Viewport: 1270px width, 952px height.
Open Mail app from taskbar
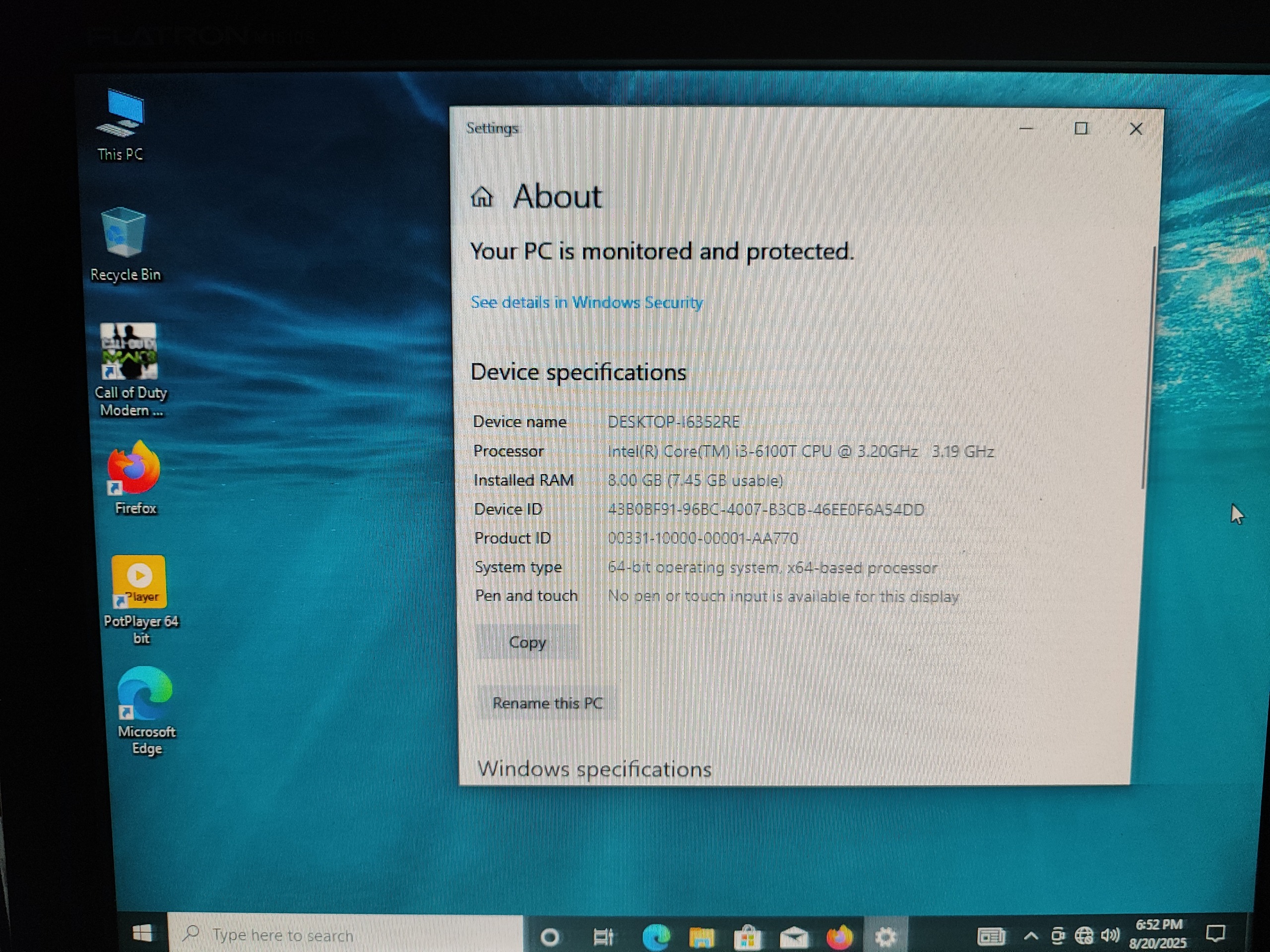(x=793, y=938)
